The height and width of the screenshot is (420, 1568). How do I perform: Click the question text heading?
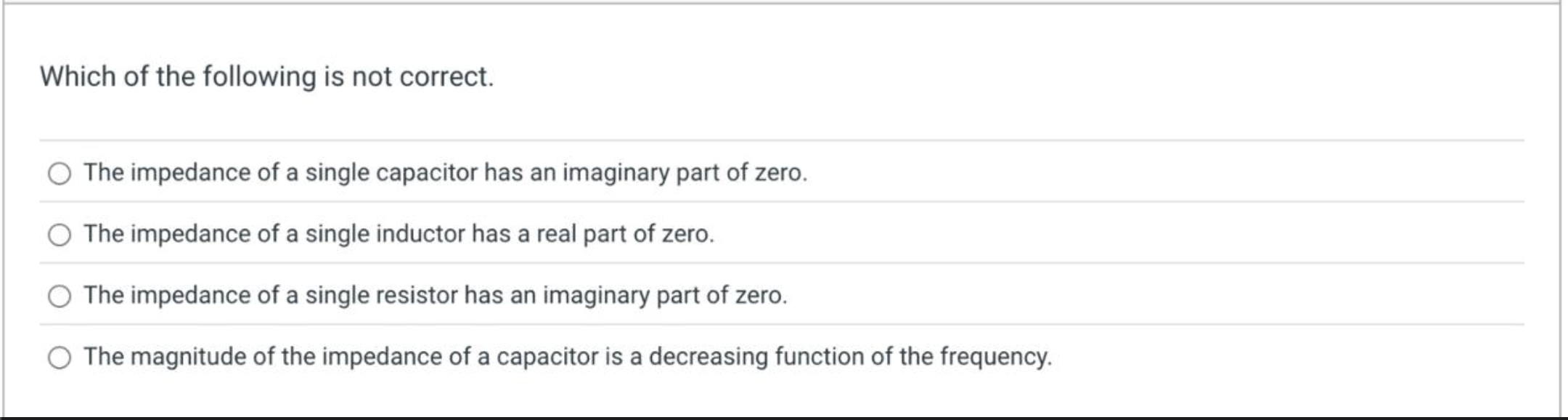pos(267,75)
